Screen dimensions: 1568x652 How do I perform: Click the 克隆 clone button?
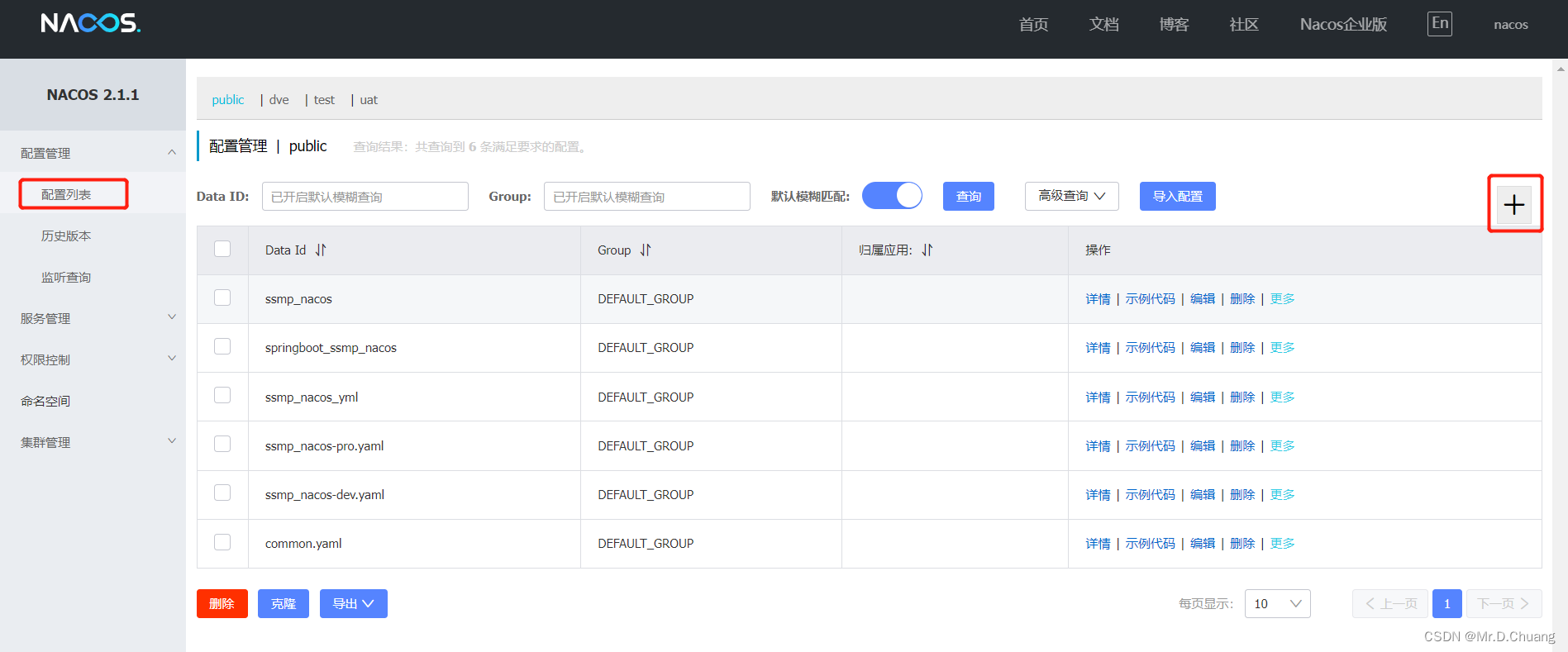click(284, 603)
